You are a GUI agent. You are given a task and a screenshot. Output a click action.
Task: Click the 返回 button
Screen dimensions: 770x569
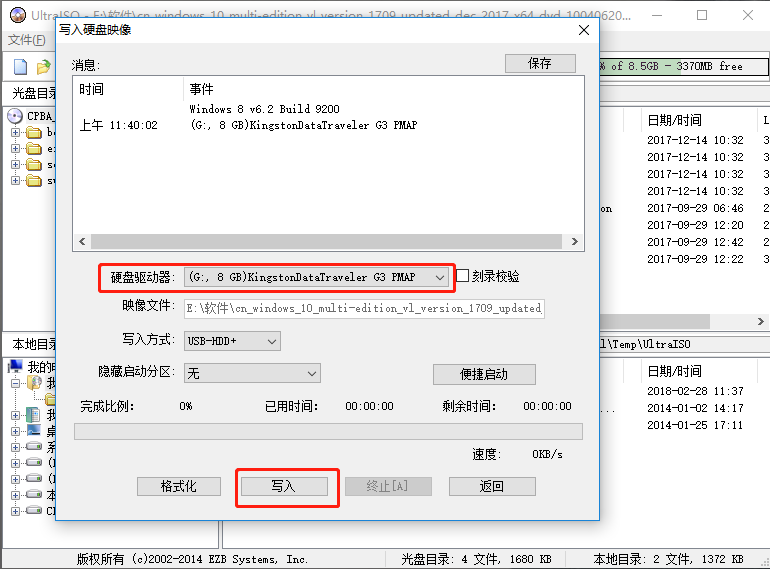[x=492, y=487]
